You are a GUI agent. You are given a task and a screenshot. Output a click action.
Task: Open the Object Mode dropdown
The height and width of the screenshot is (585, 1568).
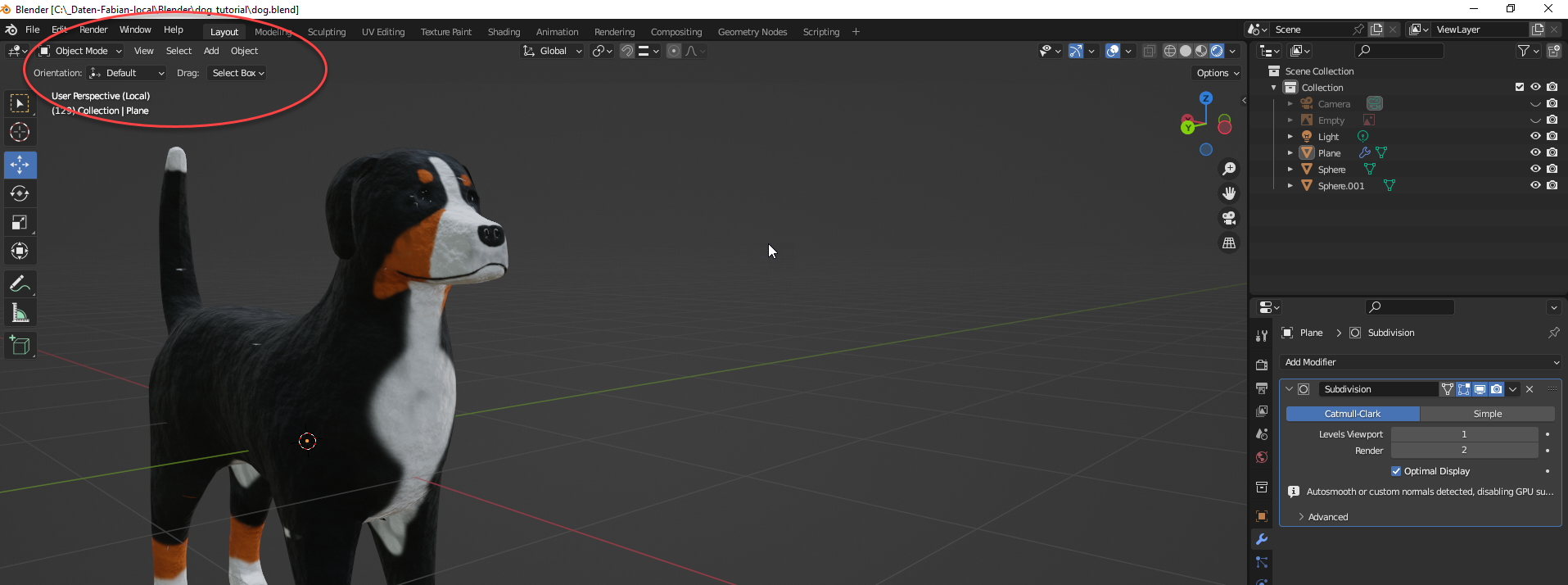coord(81,51)
